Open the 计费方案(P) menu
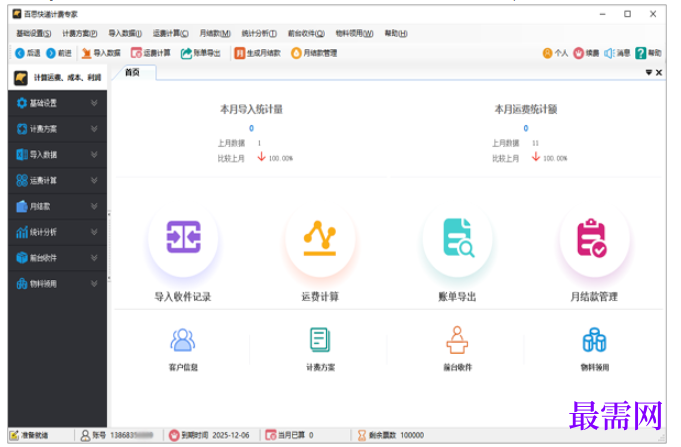Image resolution: width=681 pixels, height=447 pixels. (x=79, y=33)
